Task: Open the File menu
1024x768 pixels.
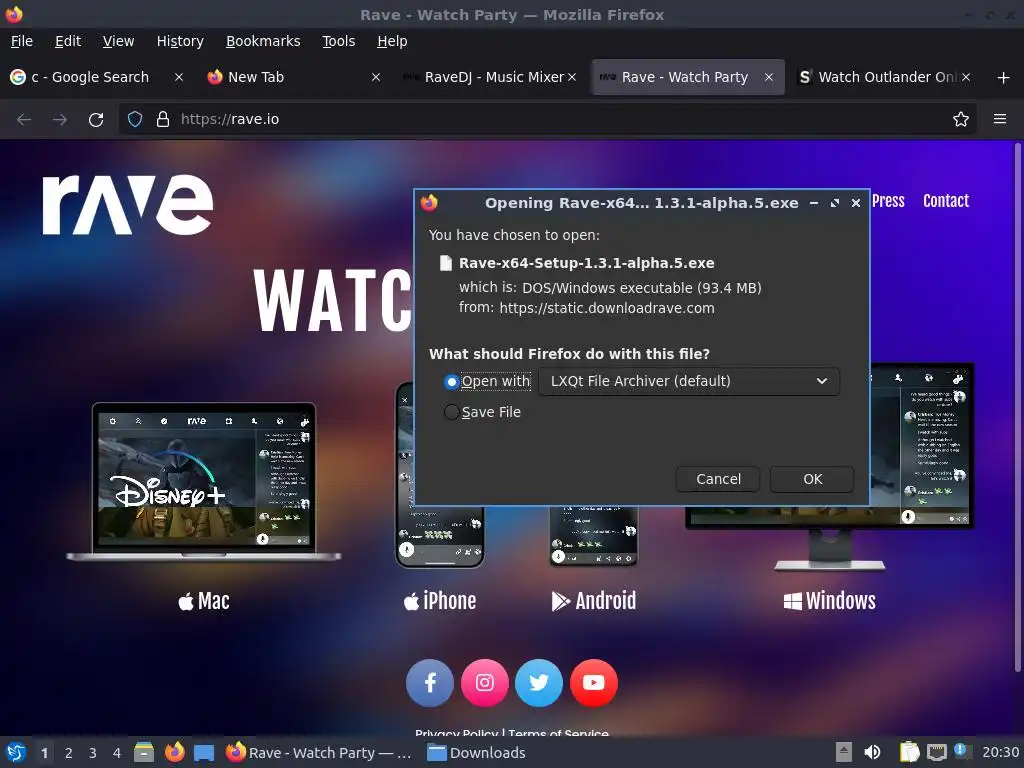Action: tap(22, 41)
